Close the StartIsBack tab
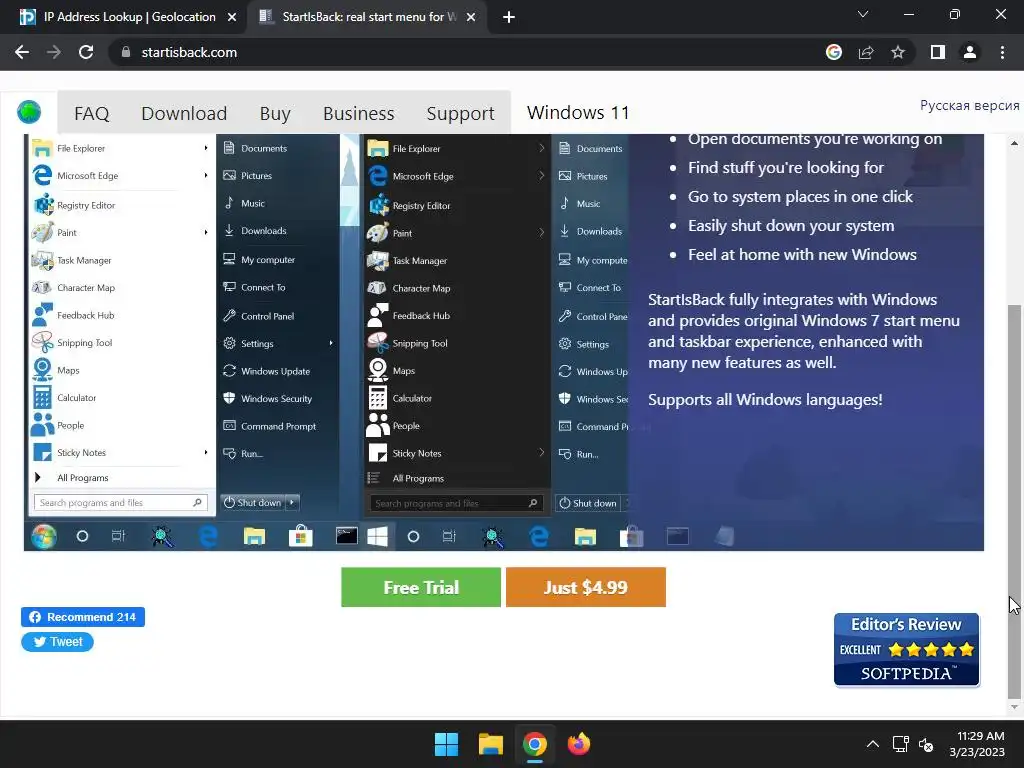 coord(471,17)
